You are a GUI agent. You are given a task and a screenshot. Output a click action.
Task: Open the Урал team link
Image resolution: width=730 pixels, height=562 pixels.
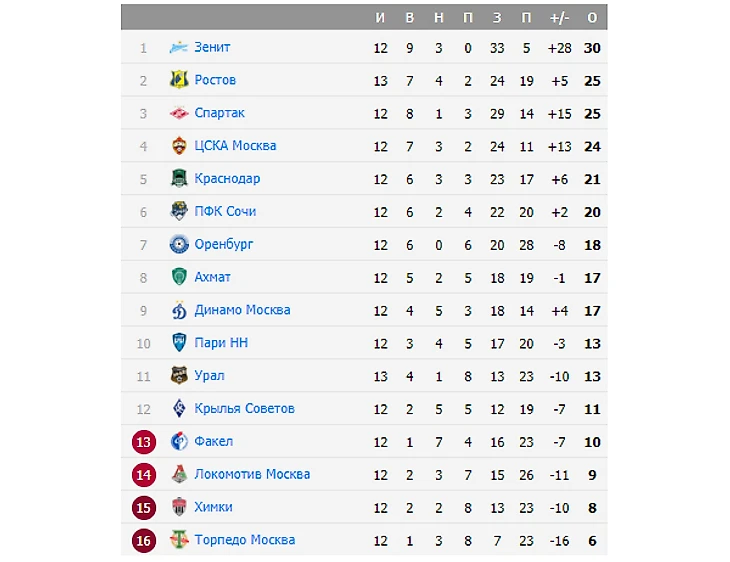pyautogui.click(x=209, y=376)
